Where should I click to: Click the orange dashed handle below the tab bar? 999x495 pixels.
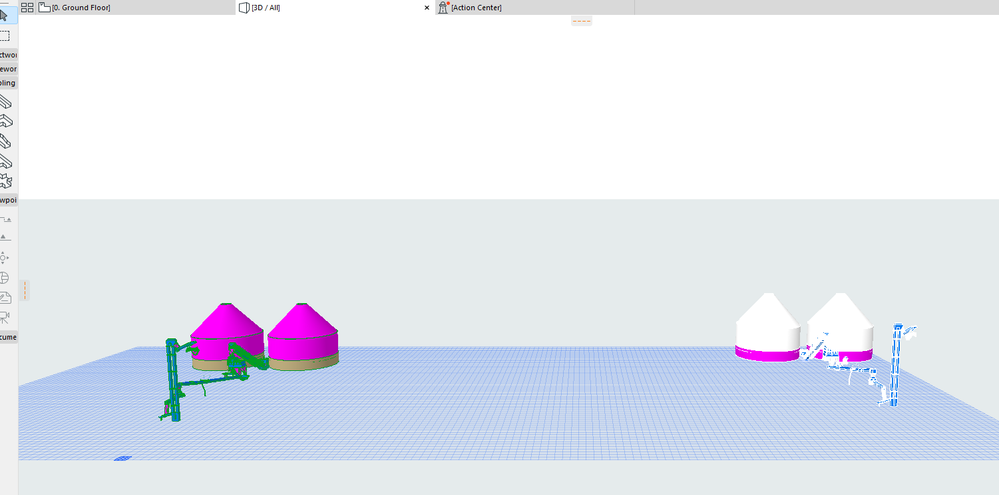582,21
